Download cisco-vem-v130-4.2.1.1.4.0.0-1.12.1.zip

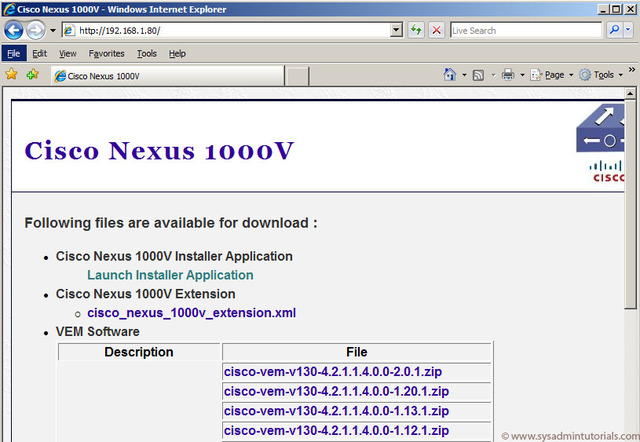(336, 431)
